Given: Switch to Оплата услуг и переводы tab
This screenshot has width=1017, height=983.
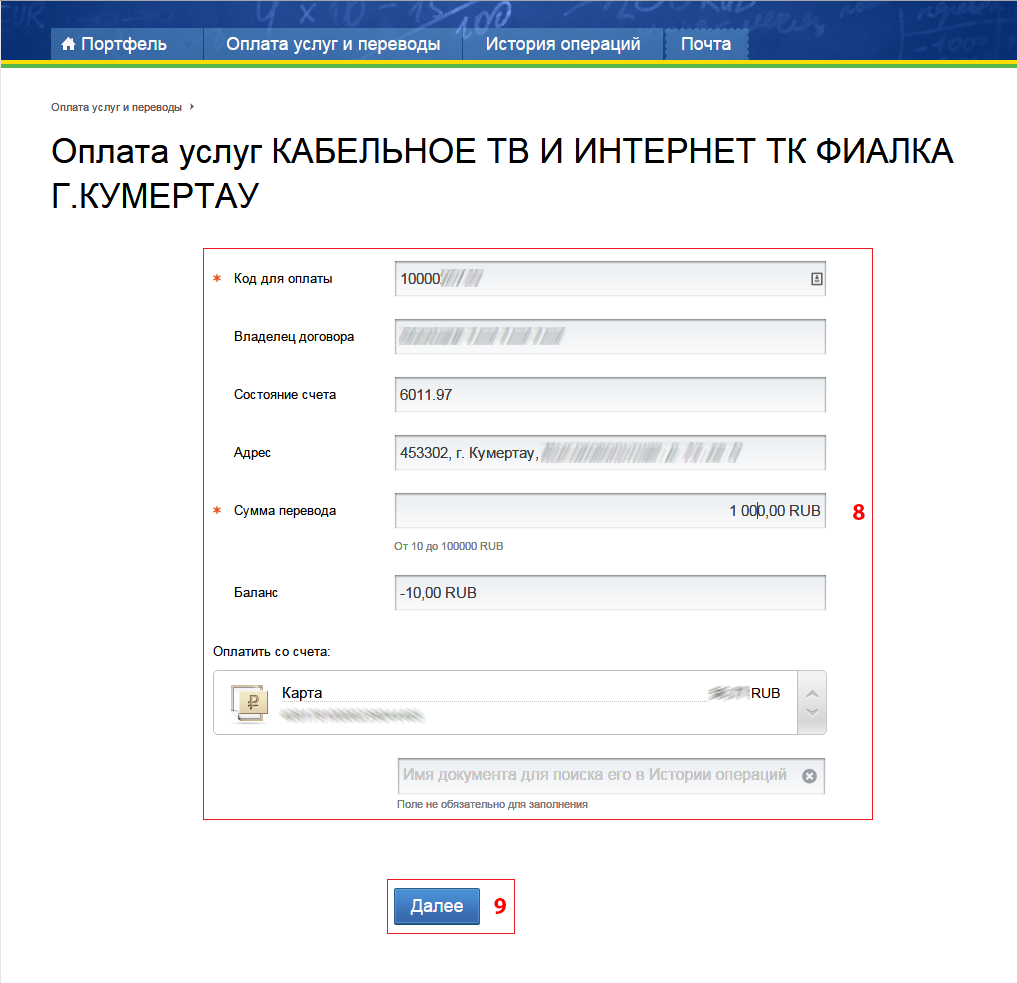Looking at the screenshot, I should [333, 44].
